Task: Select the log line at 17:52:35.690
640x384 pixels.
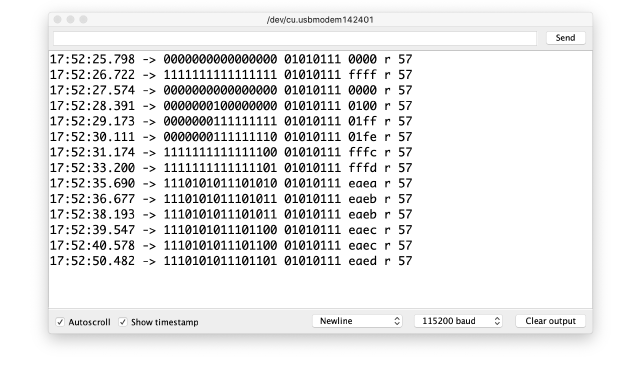Action: 231,184
